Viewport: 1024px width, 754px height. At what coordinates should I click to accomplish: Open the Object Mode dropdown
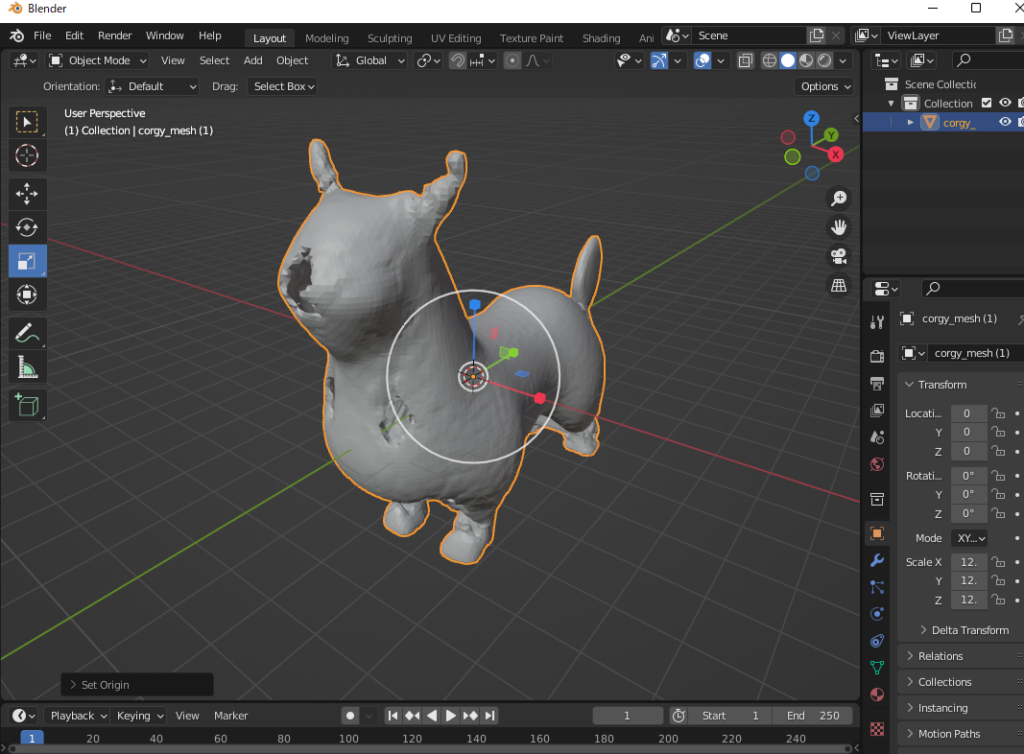coord(97,60)
